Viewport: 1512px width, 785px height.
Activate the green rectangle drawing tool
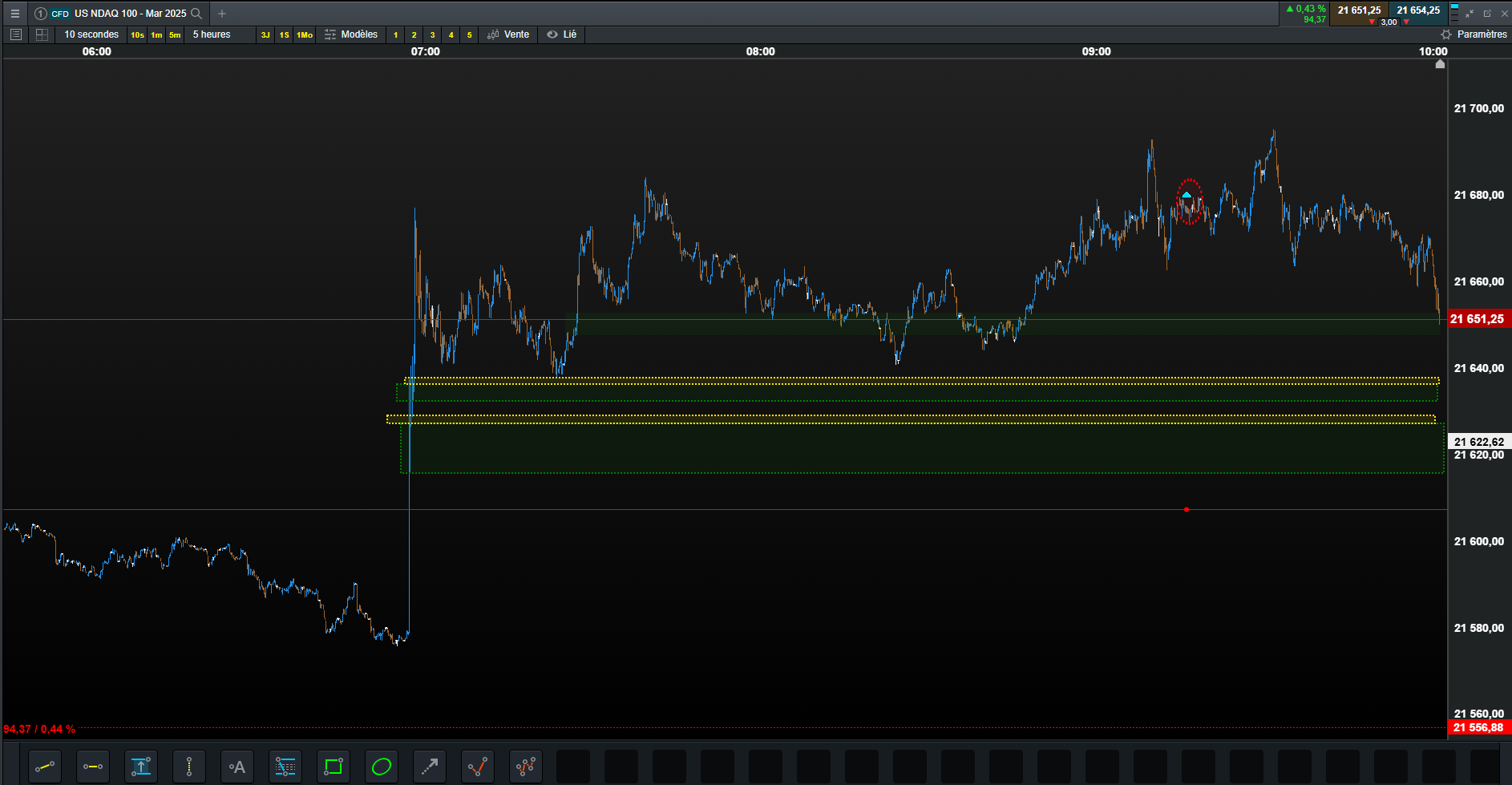click(x=334, y=767)
